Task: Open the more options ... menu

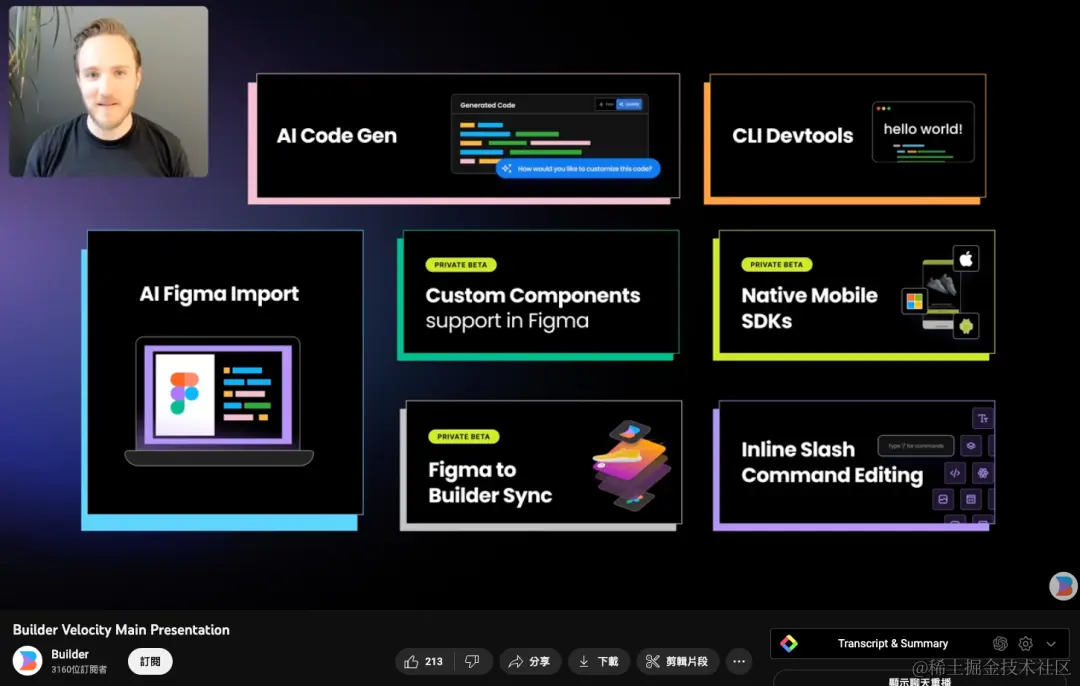Action: coord(738,661)
